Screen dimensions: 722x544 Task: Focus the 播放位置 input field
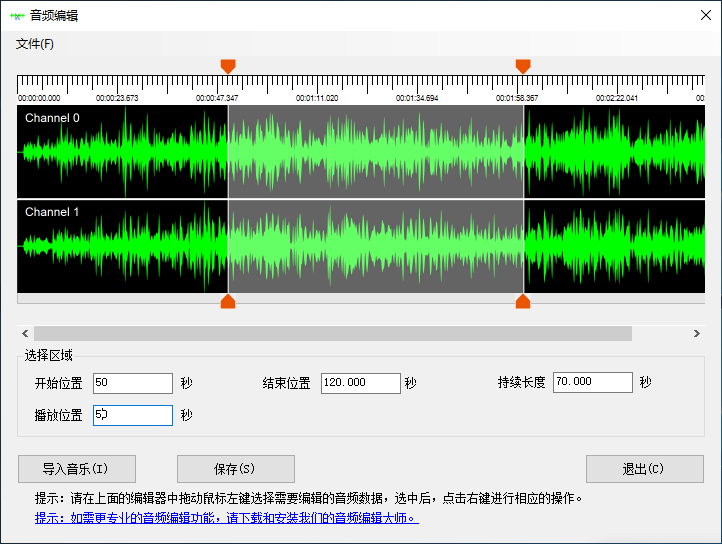tap(132, 415)
